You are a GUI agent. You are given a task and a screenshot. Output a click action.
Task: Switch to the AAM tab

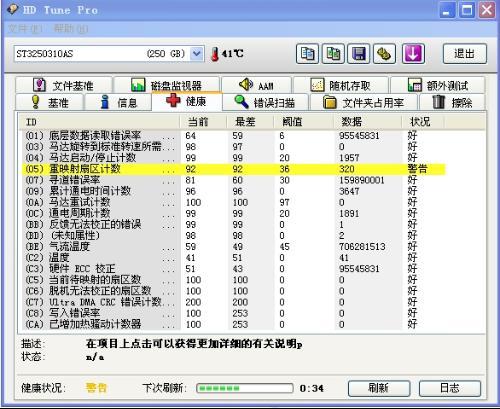coord(256,85)
